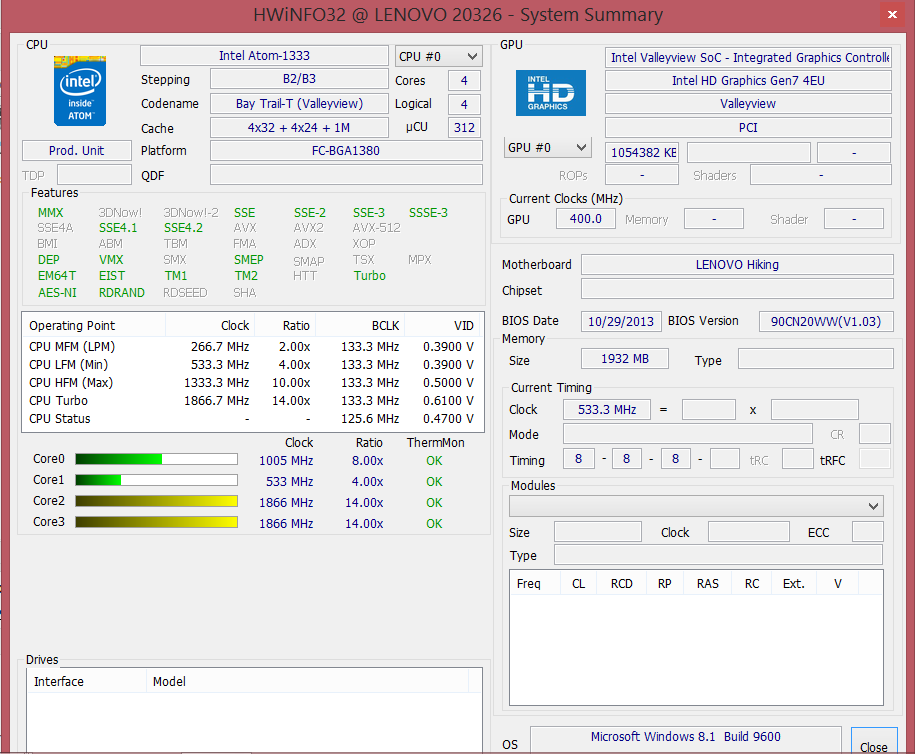Click the memory clock 533.3 MHz field
This screenshot has width=915, height=754.
pyautogui.click(x=607, y=410)
